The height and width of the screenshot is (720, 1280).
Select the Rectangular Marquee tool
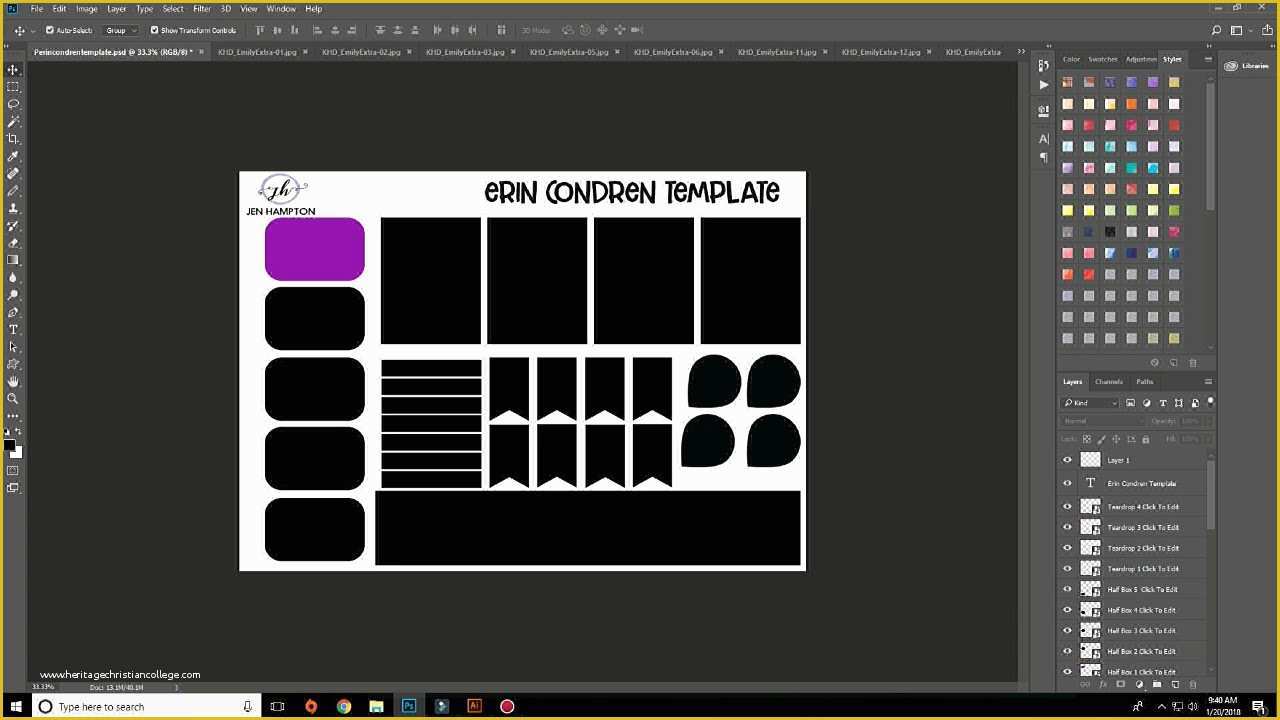[x=13, y=87]
